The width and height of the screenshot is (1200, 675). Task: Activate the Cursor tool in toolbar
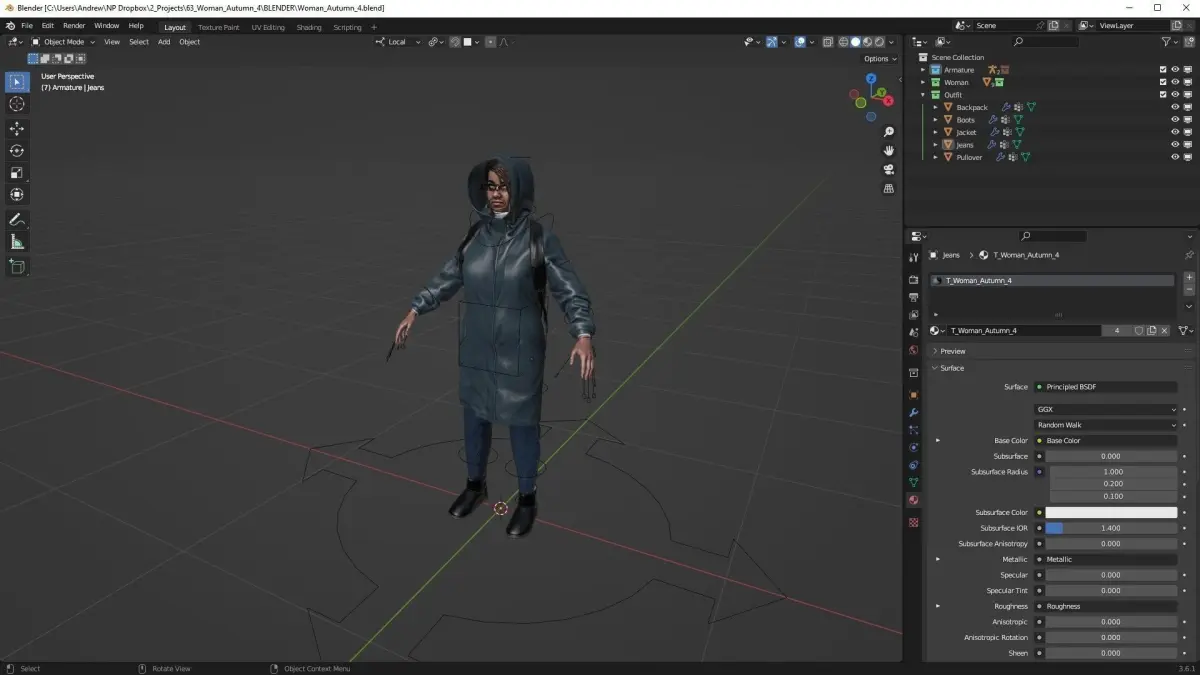(17, 104)
